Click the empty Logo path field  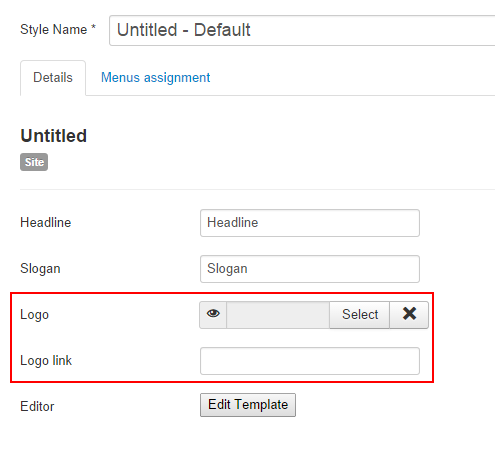[x=278, y=315]
